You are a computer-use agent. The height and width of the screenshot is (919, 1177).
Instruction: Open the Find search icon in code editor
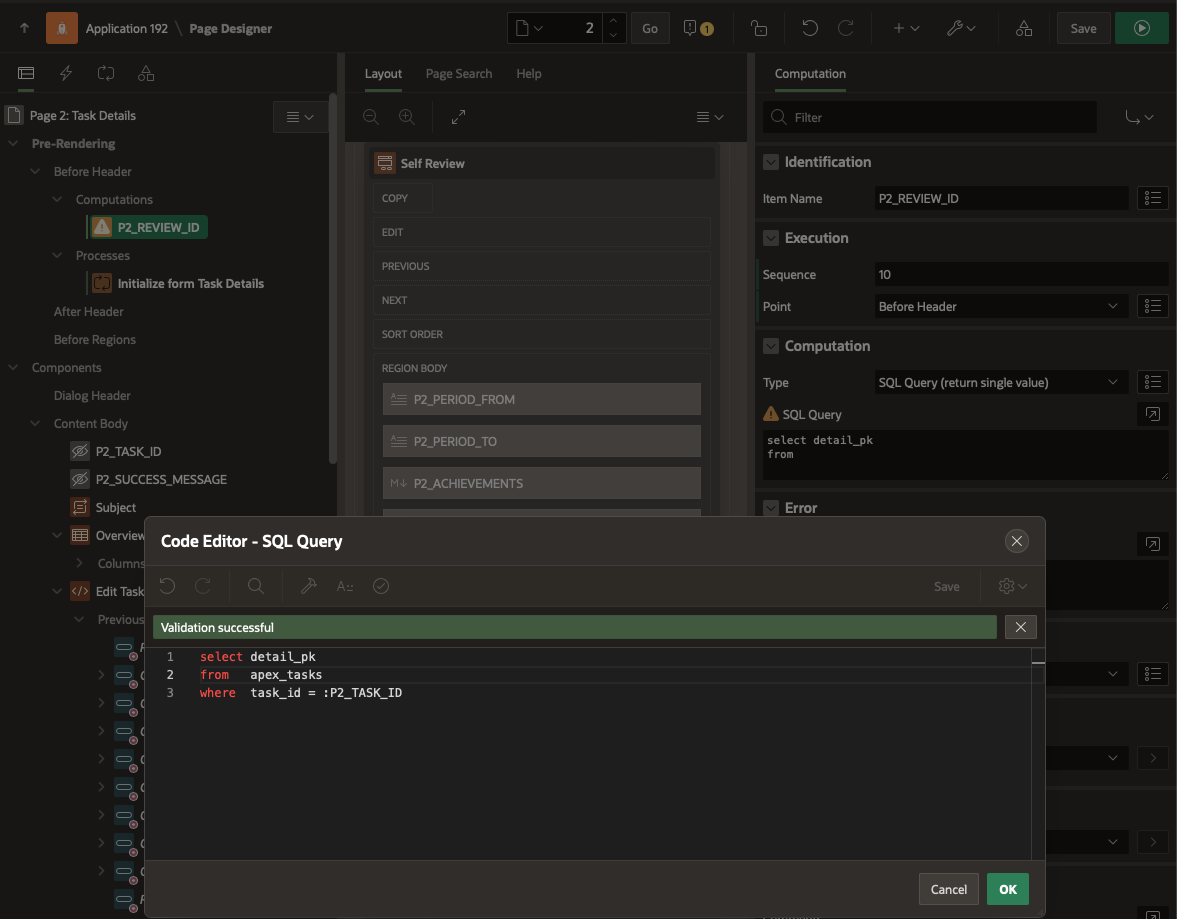point(256,587)
